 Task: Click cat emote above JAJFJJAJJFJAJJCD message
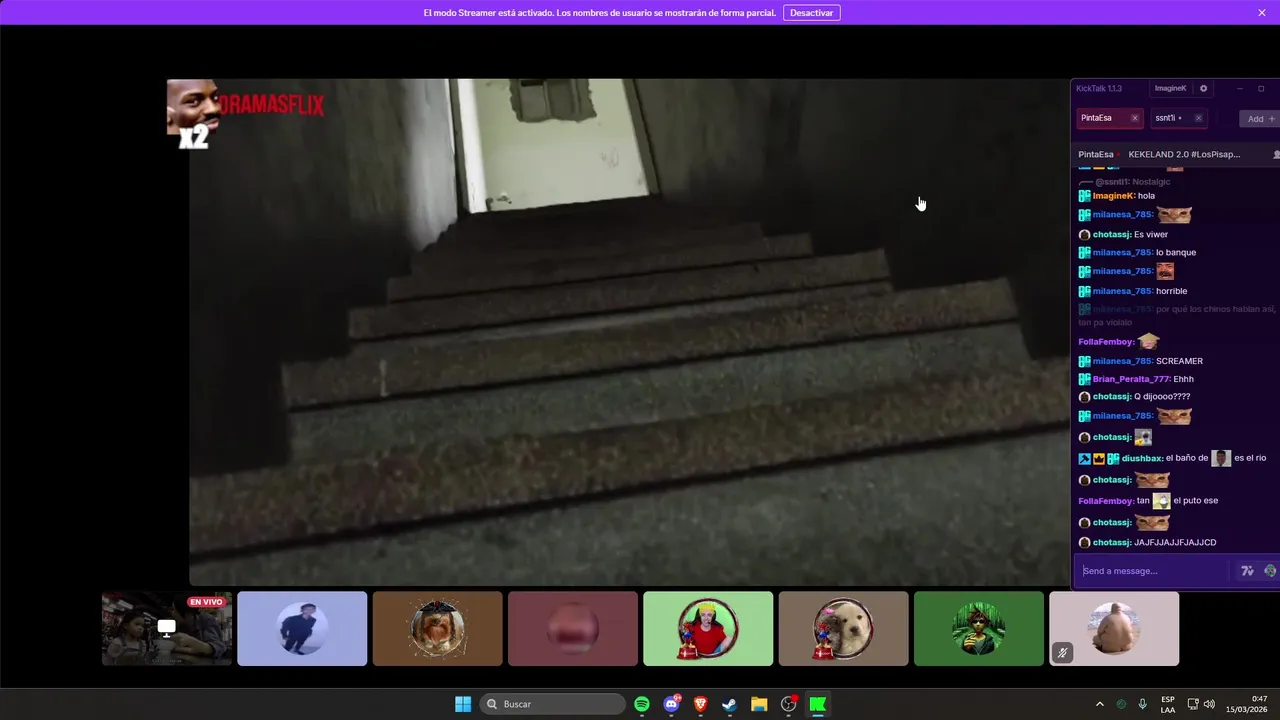1152,522
